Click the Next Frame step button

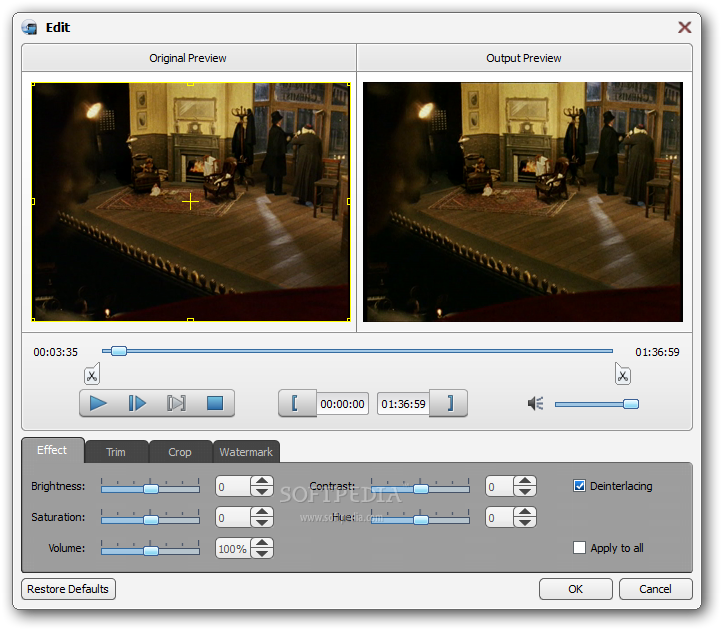pyautogui.click(x=137, y=403)
